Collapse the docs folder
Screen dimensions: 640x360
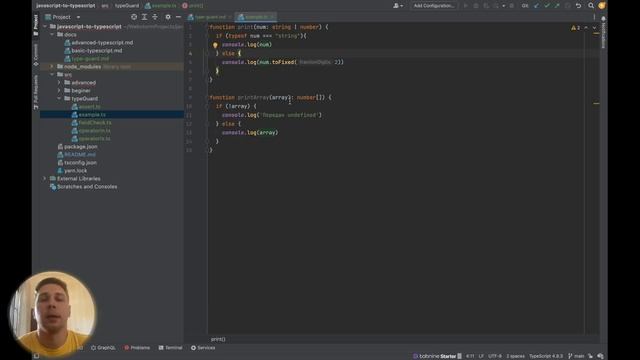52,35
